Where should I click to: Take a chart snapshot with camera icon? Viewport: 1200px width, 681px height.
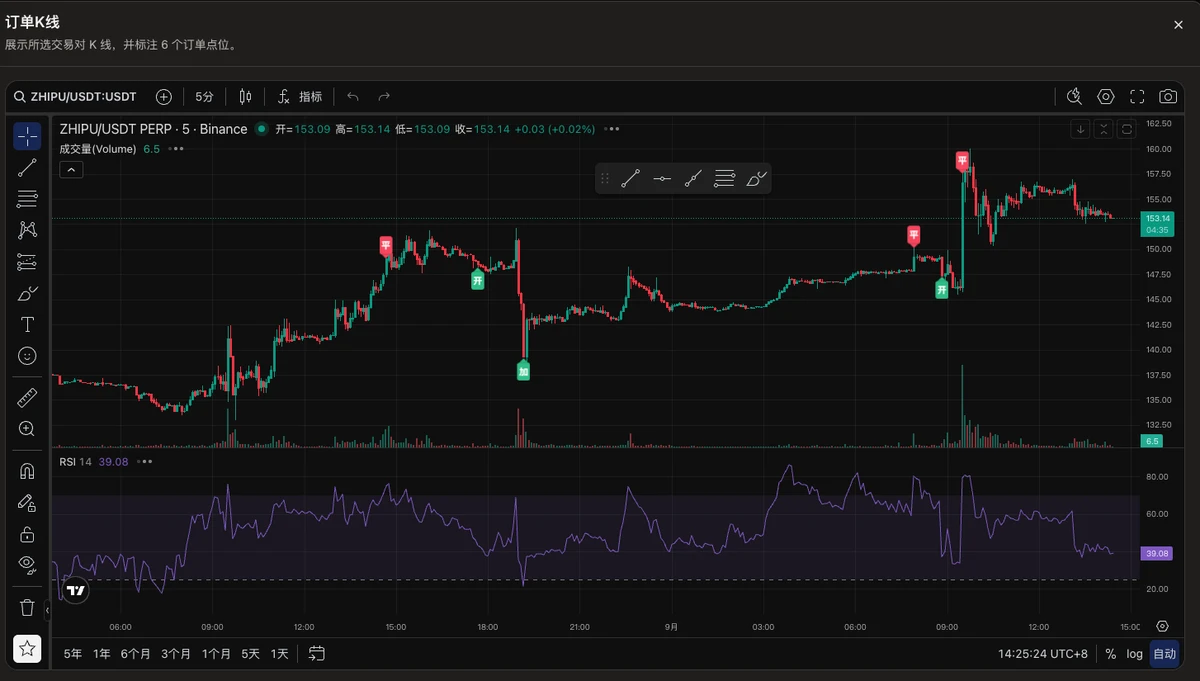pyautogui.click(x=1168, y=97)
